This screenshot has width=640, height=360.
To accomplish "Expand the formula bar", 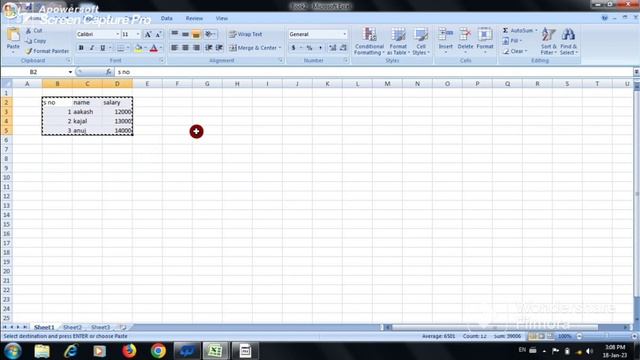I will pyautogui.click(x=636, y=72).
